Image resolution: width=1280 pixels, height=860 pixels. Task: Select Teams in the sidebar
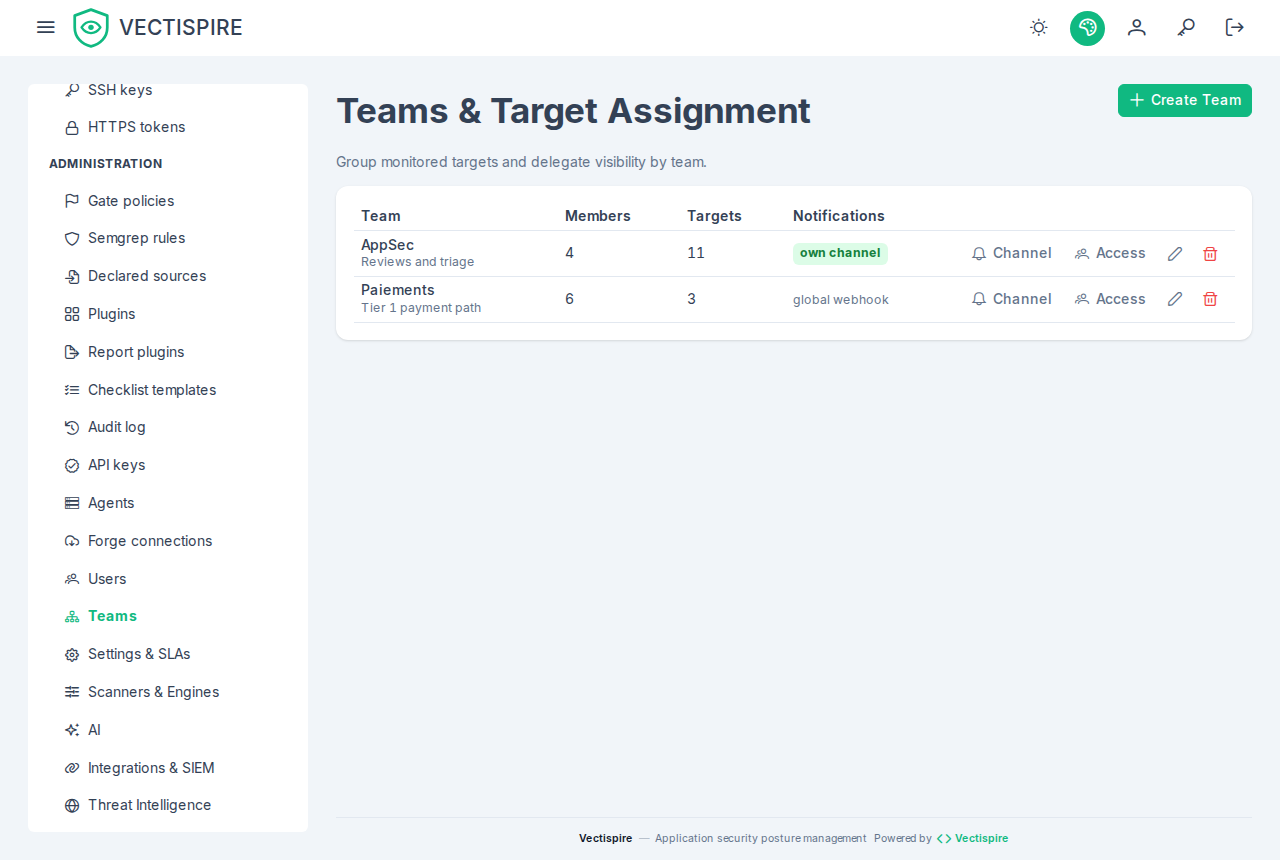[168, 616]
